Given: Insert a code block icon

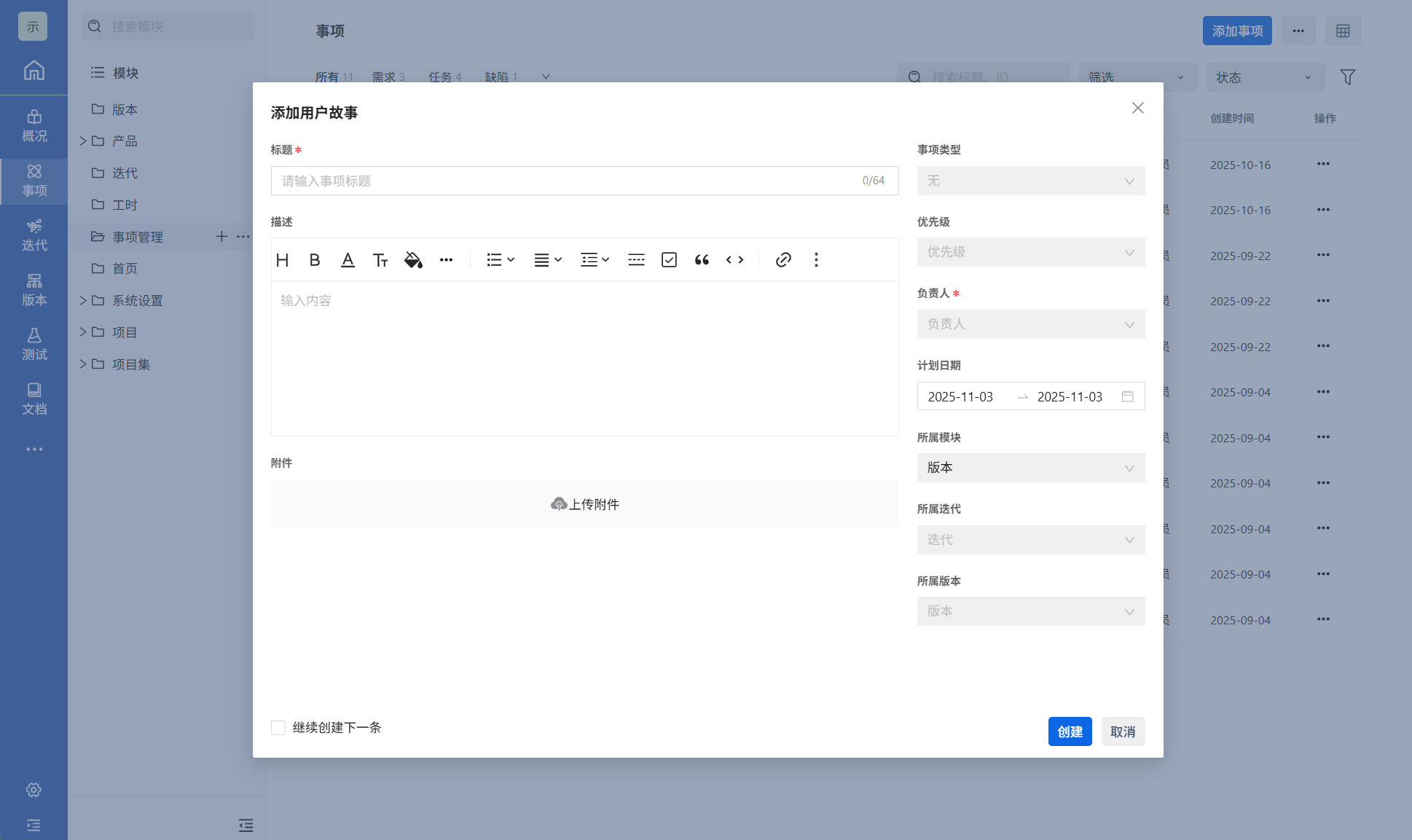Looking at the screenshot, I should (734, 260).
